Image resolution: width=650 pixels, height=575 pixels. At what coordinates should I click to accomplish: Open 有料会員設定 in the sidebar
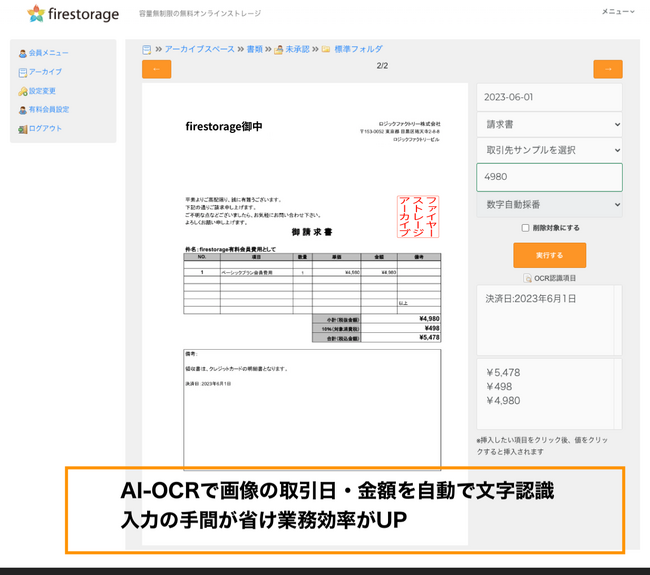coord(48,110)
